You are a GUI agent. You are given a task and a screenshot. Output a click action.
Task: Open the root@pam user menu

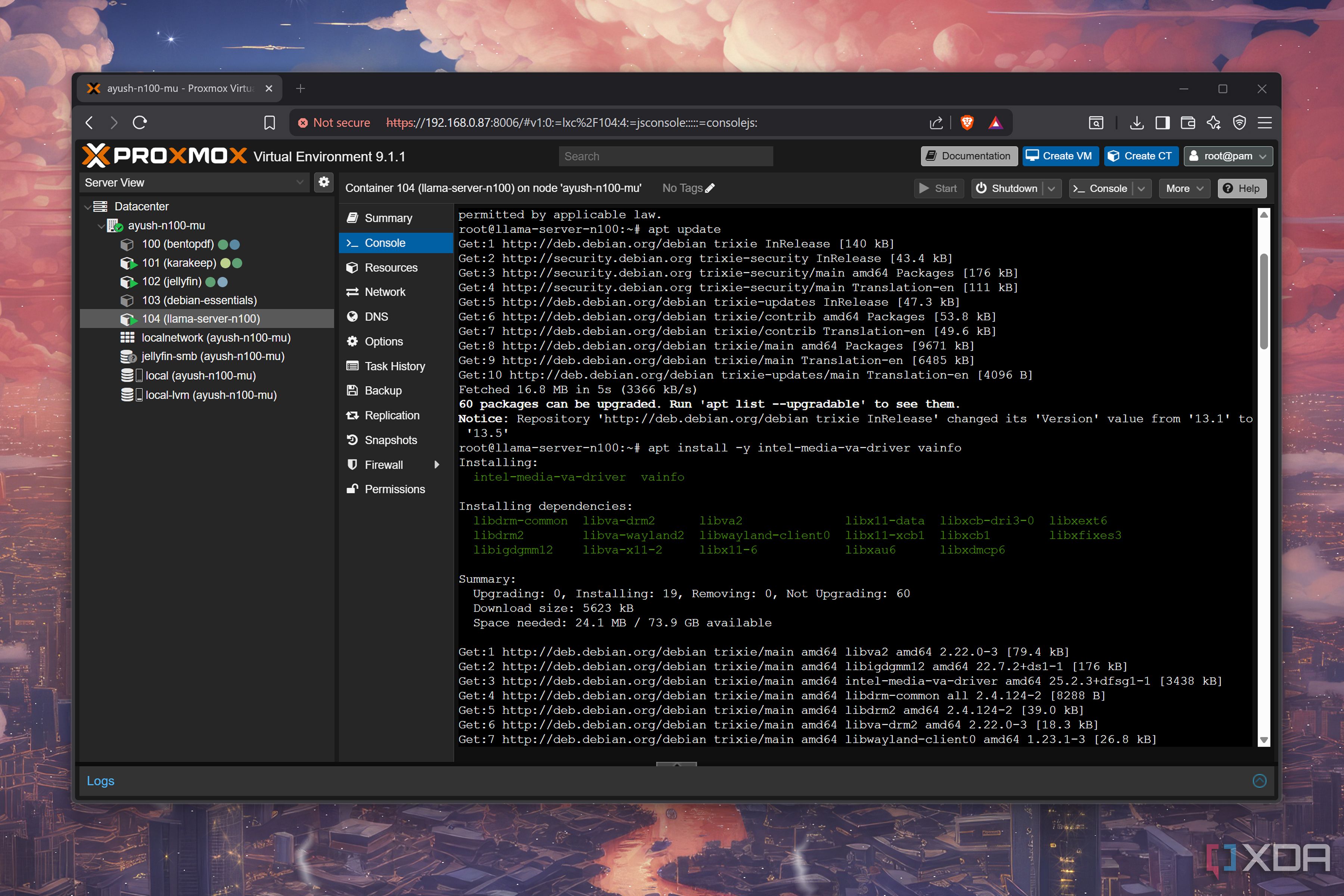[1228, 156]
